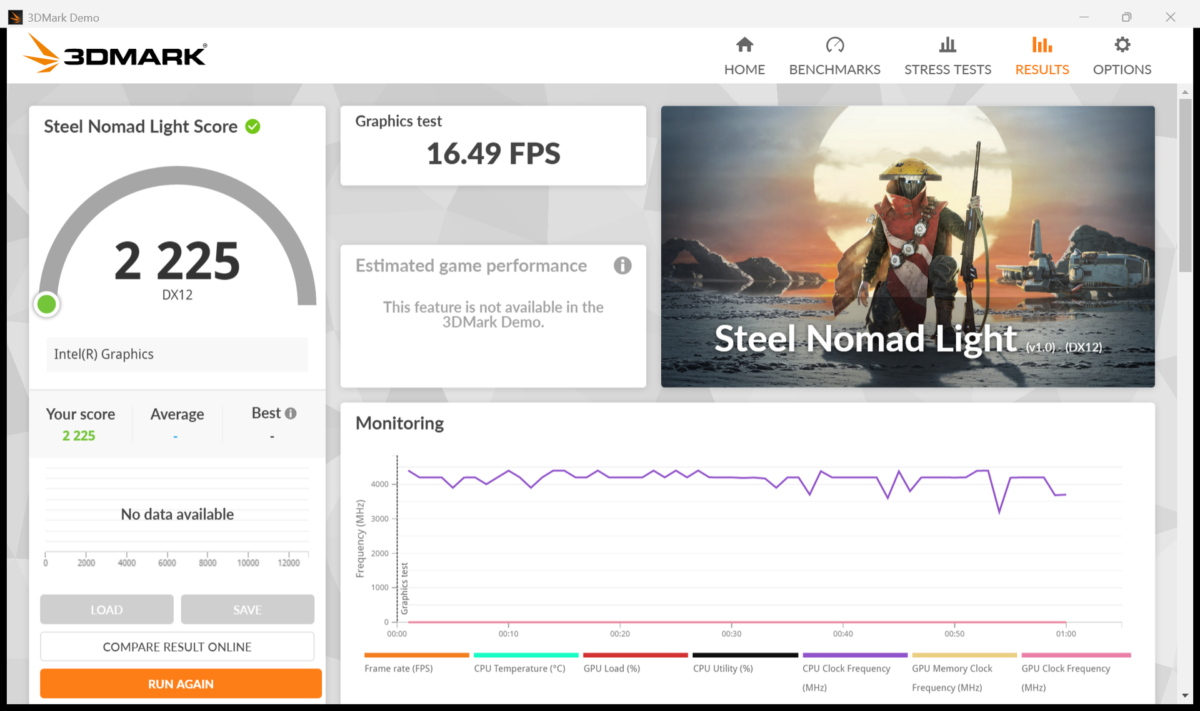Click the DX12 label under score
Viewport: 1200px width, 711px height.
tap(177, 295)
